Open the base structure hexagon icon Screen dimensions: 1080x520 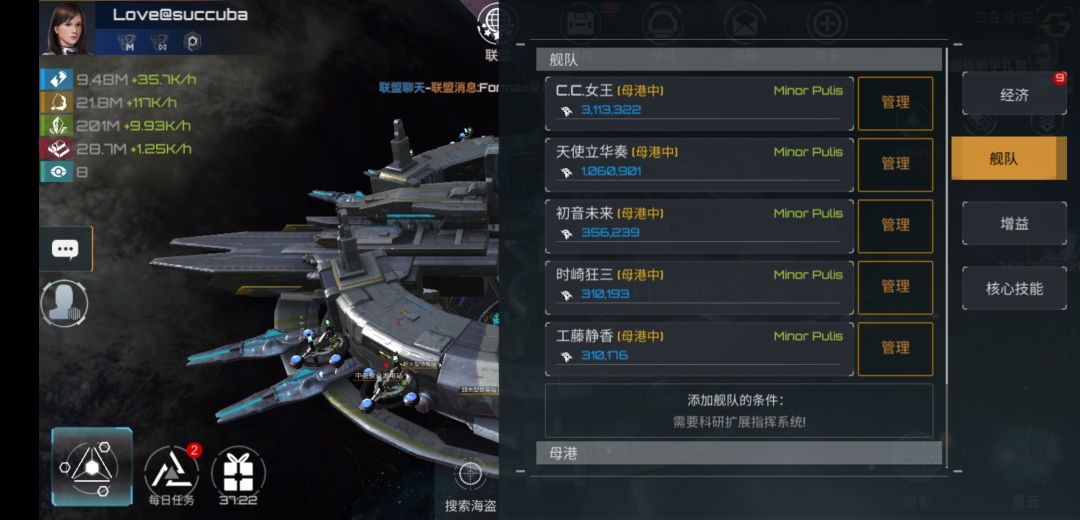pos(92,467)
